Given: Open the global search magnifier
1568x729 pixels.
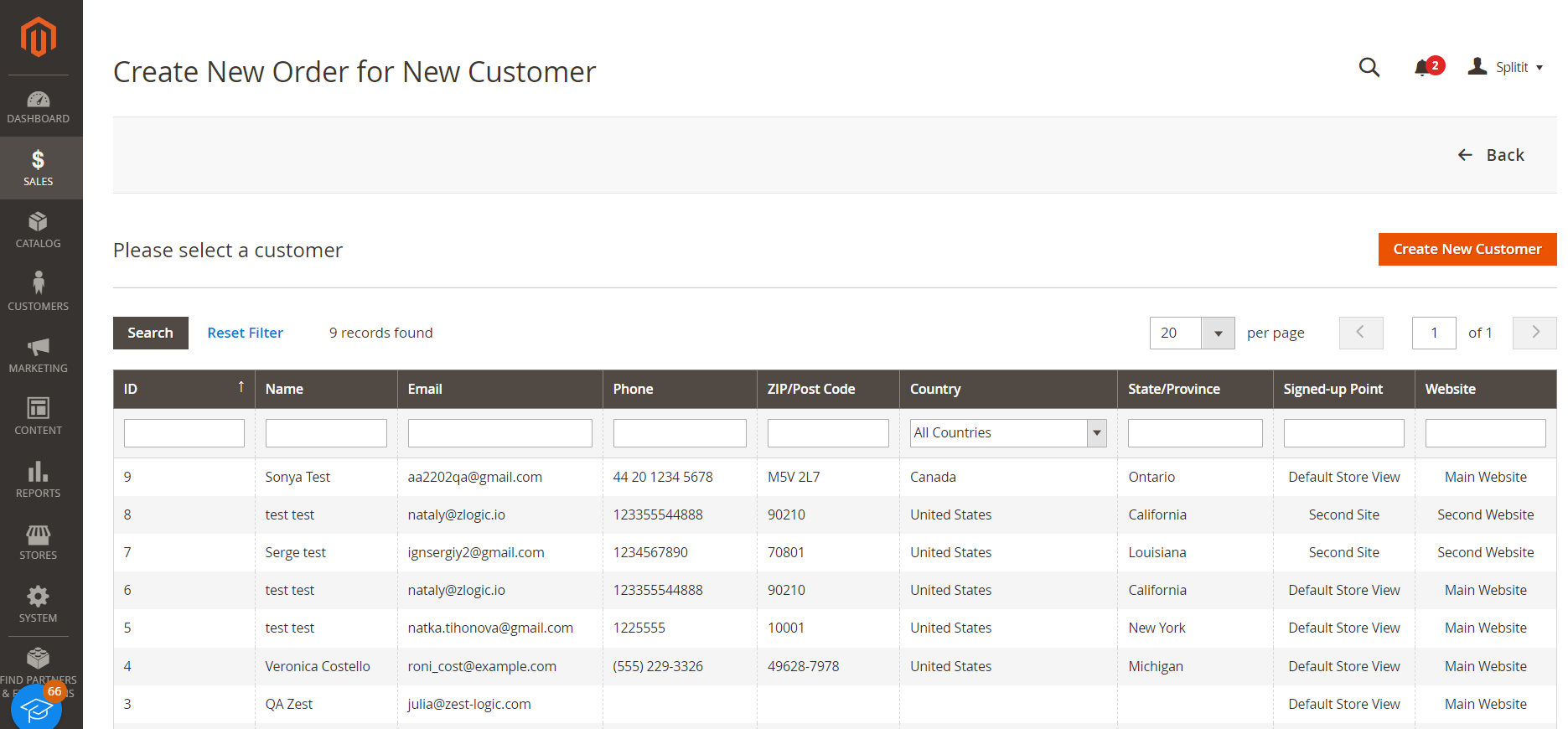Looking at the screenshot, I should point(1369,67).
